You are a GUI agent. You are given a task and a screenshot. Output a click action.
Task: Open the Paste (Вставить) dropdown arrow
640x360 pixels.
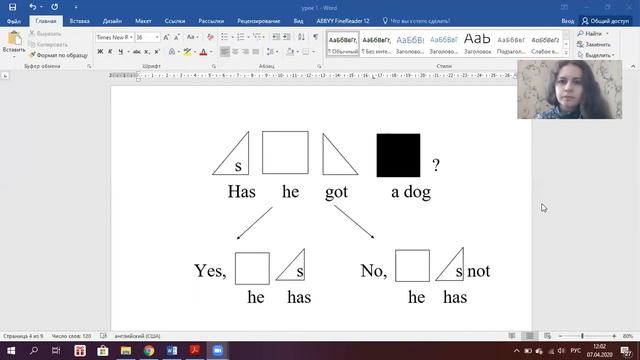(14, 56)
